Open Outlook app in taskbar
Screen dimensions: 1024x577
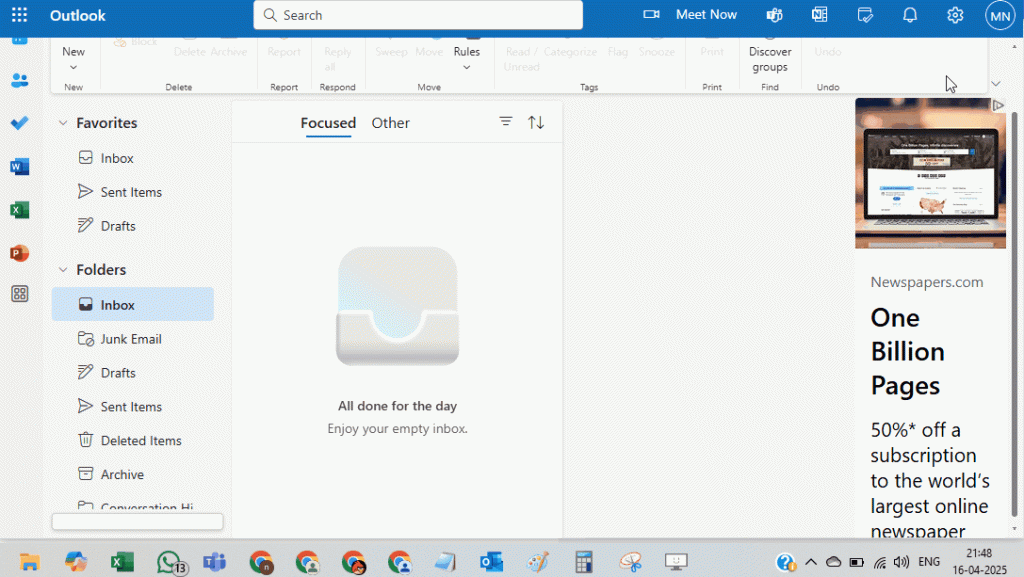(491, 561)
